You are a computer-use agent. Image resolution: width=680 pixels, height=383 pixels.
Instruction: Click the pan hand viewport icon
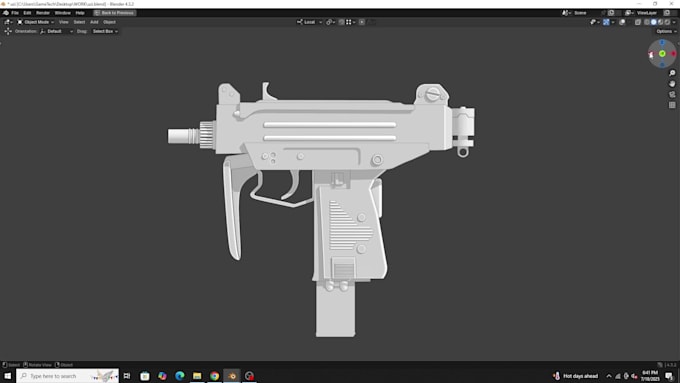point(672,84)
